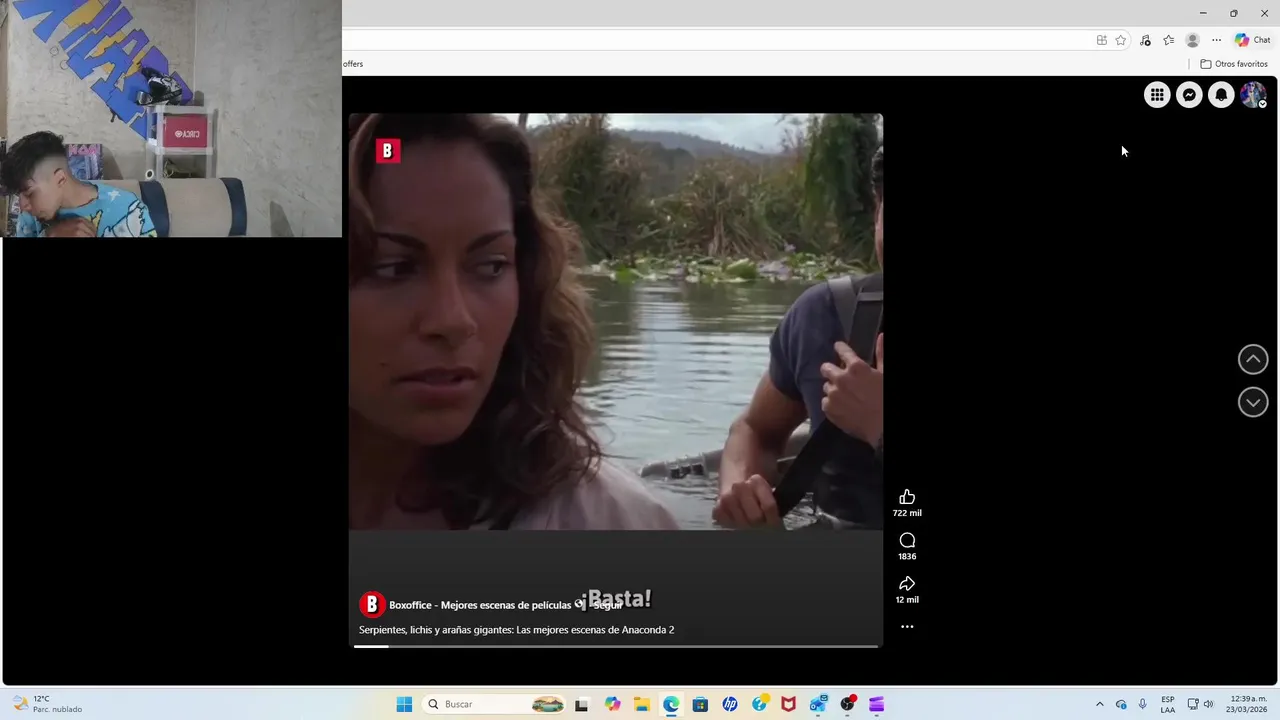Open the help tips app icon on taskbar
This screenshot has width=1280, height=720.
pyautogui.click(x=759, y=704)
